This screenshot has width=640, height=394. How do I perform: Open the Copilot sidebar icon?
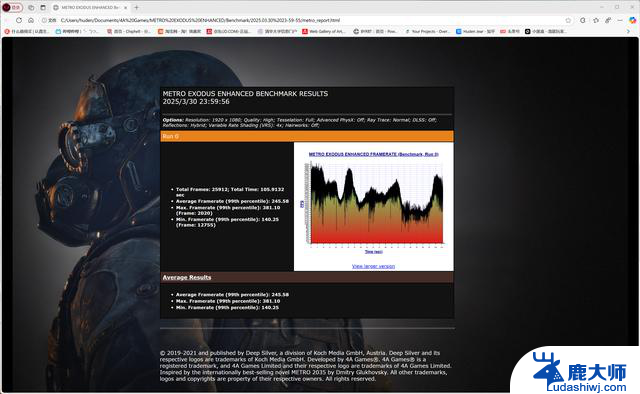tap(632, 20)
